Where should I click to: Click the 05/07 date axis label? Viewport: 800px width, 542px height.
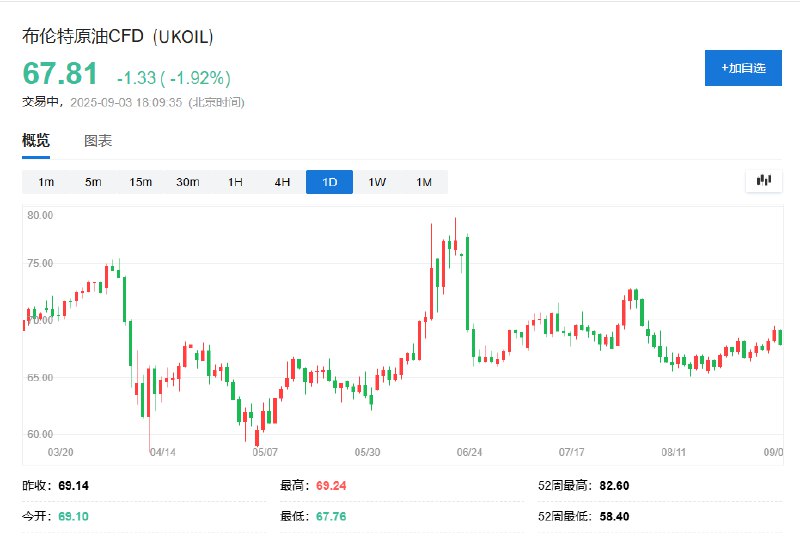[x=265, y=452]
